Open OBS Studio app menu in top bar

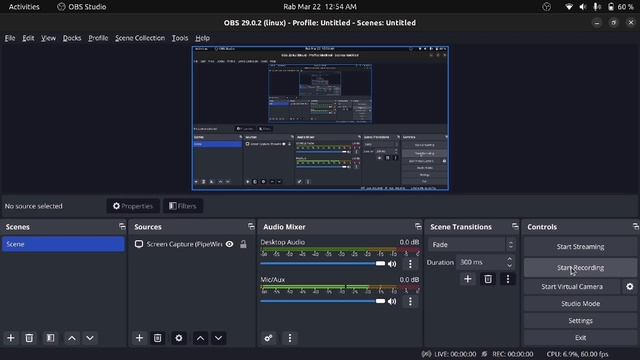pos(82,7)
